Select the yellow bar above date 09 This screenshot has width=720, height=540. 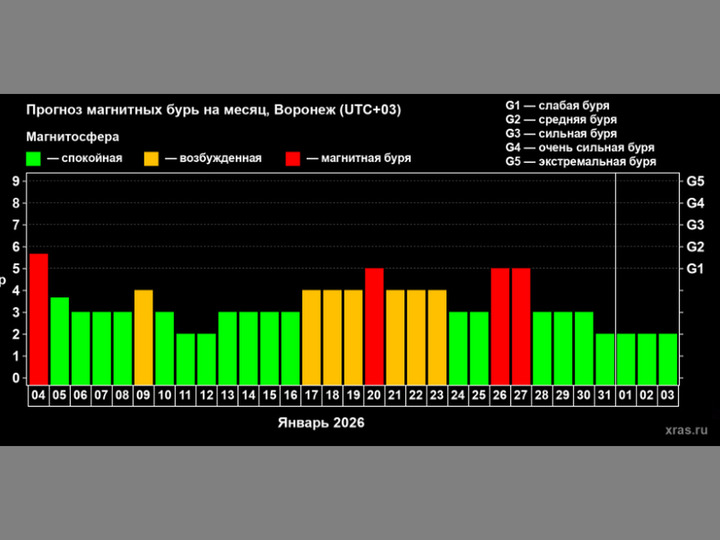click(143, 335)
